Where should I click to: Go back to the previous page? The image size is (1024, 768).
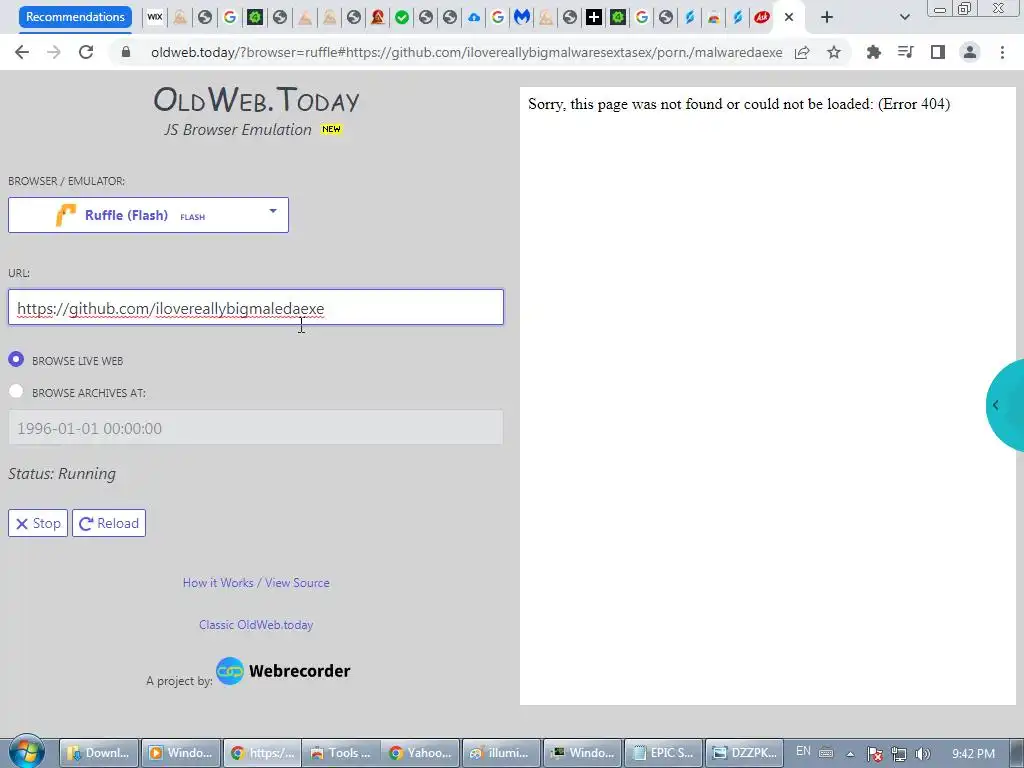[22, 52]
